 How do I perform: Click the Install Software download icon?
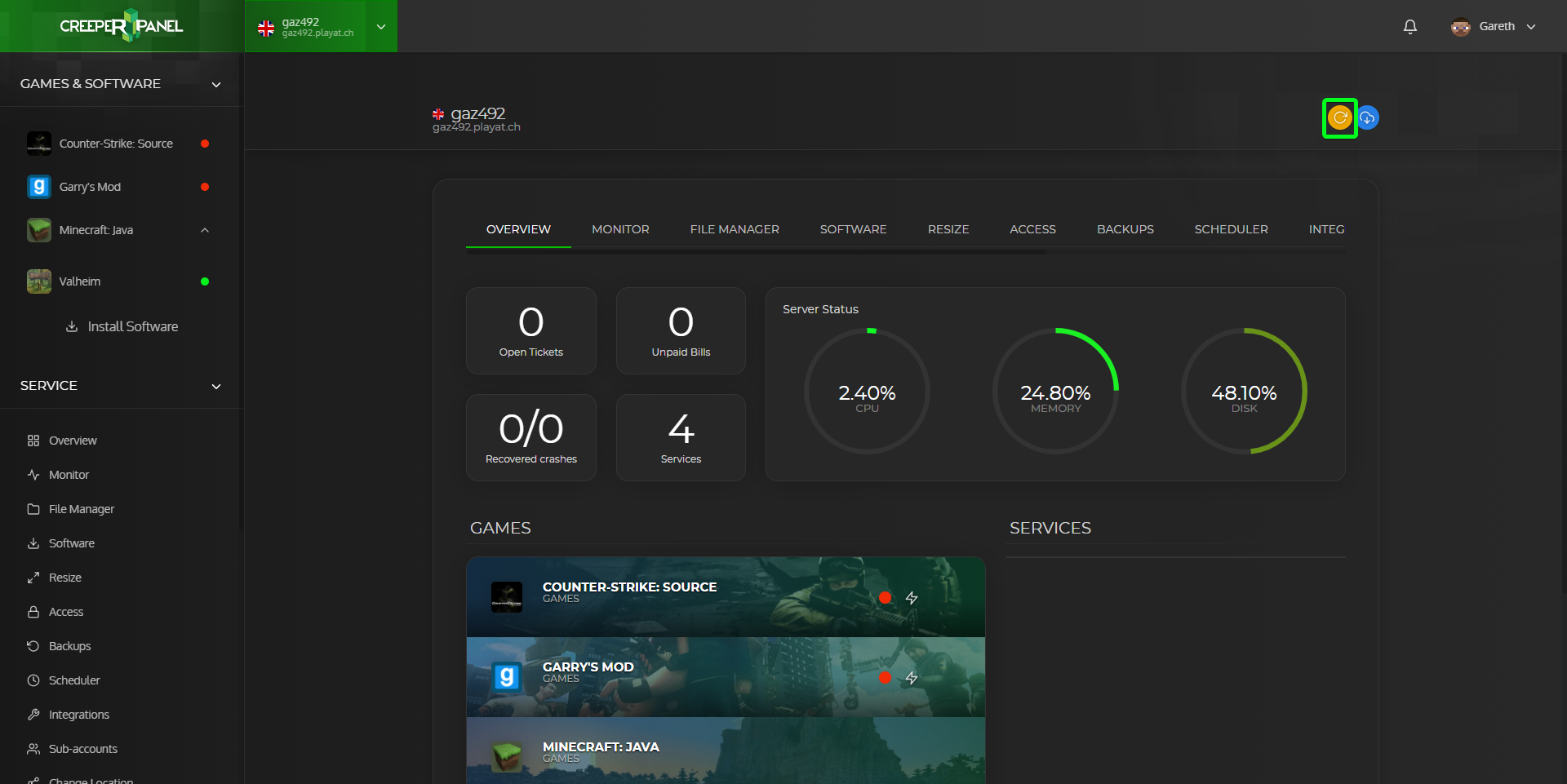[x=72, y=326]
